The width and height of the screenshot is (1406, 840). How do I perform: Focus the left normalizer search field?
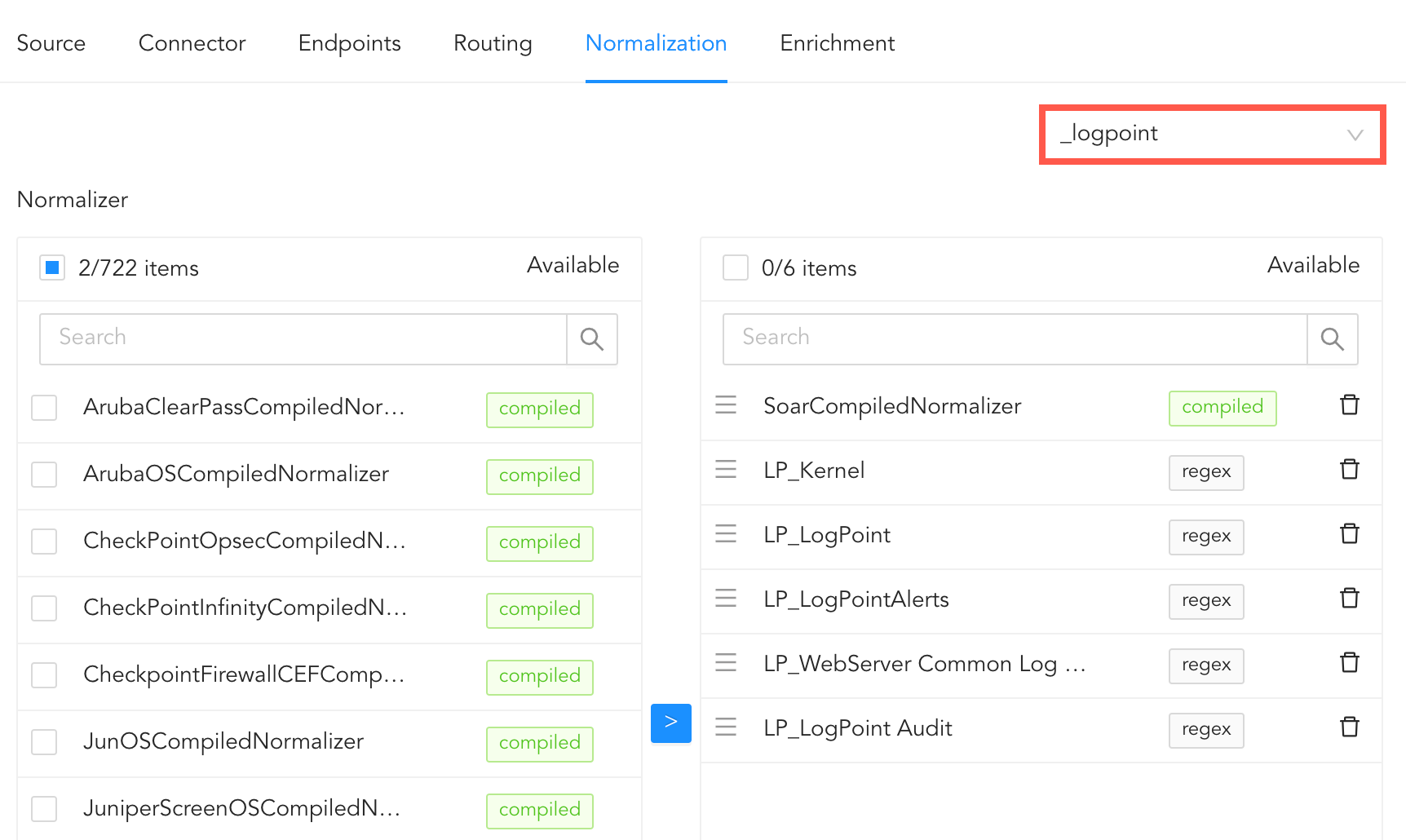tap(303, 339)
